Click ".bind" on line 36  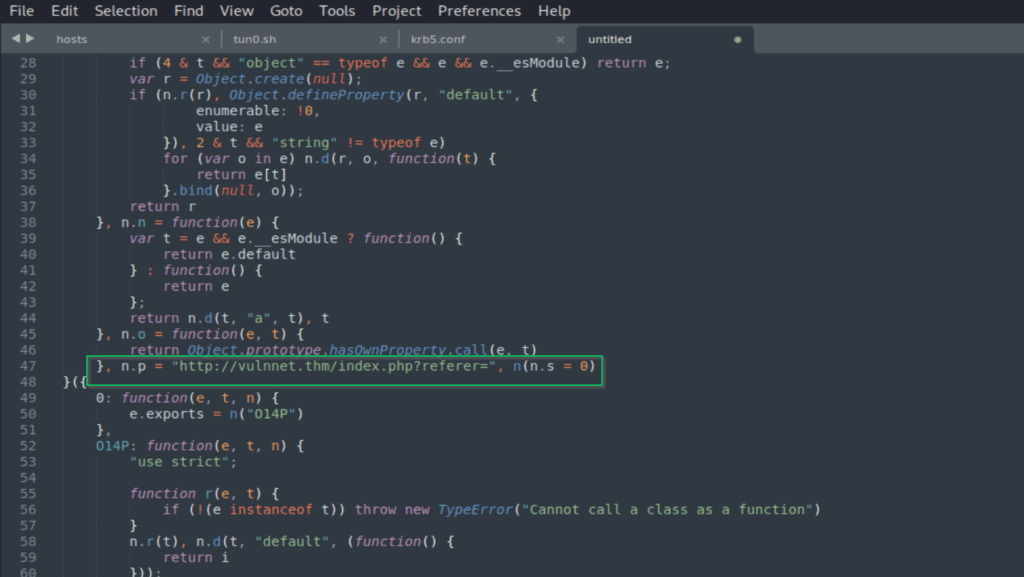point(192,191)
